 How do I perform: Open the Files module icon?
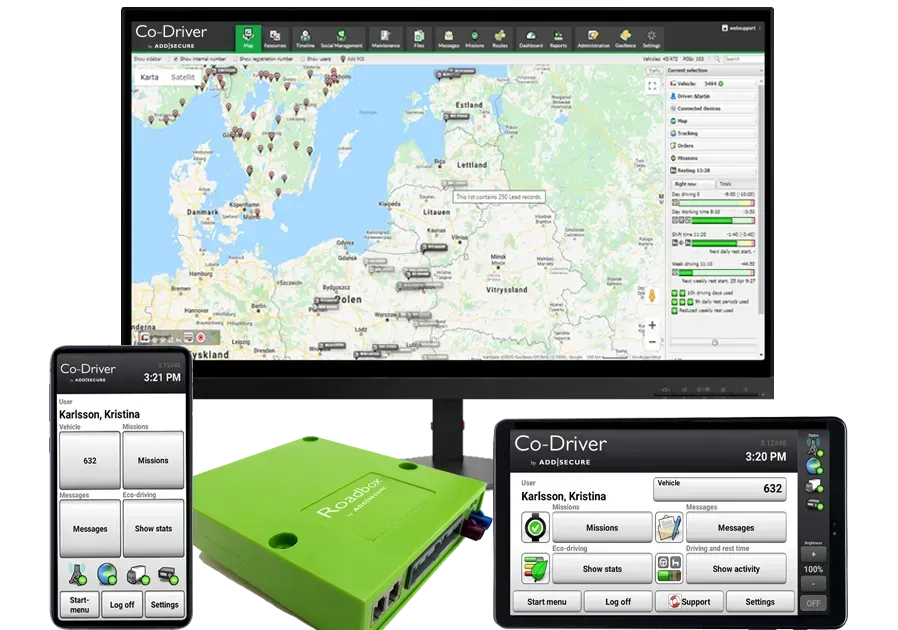(x=417, y=38)
